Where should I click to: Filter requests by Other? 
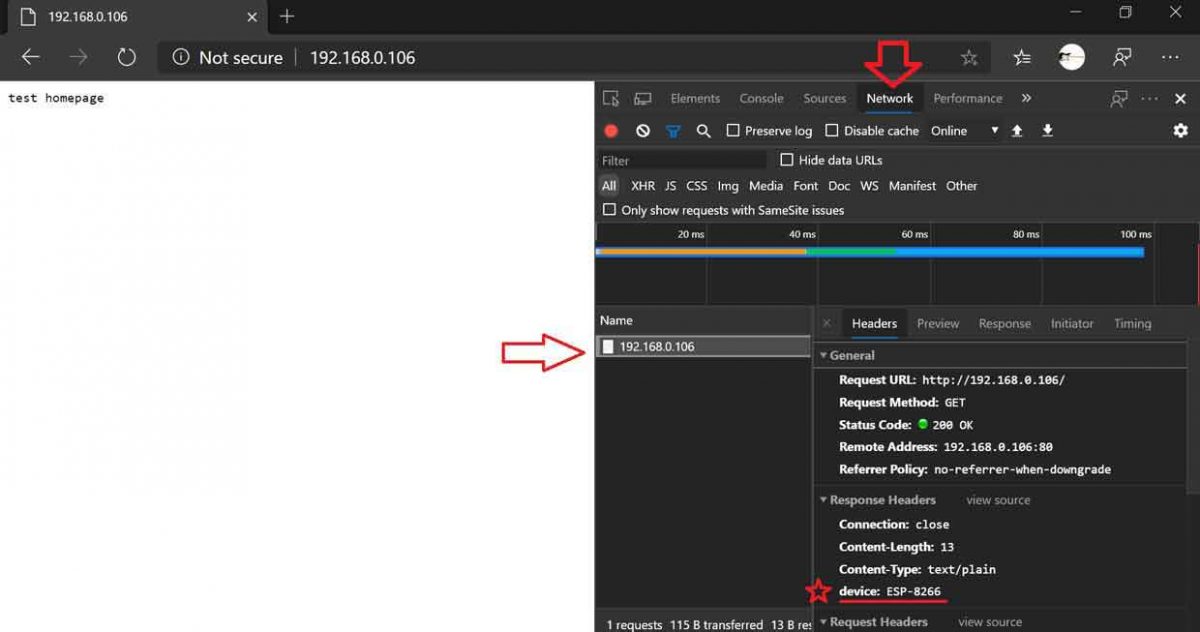point(962,186)
